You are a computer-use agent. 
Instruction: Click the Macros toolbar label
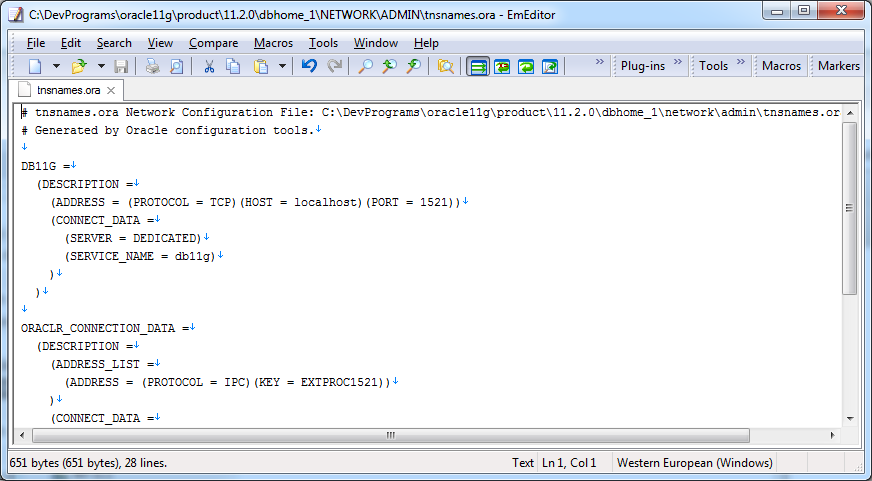[x=781, y=66]
